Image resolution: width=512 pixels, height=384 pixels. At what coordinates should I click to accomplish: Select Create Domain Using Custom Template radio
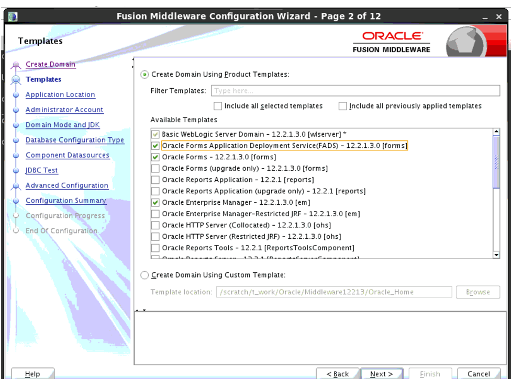click(x=144, y=275)
